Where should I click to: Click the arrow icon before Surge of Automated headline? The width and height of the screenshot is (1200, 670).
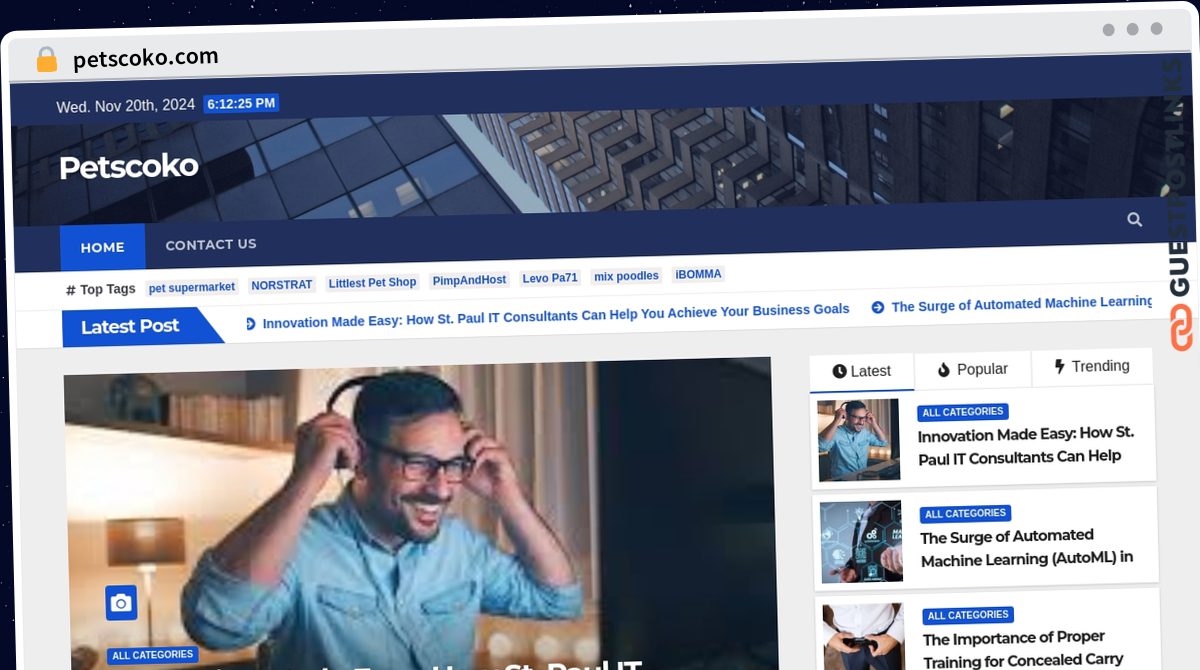(x=878, y=307)
